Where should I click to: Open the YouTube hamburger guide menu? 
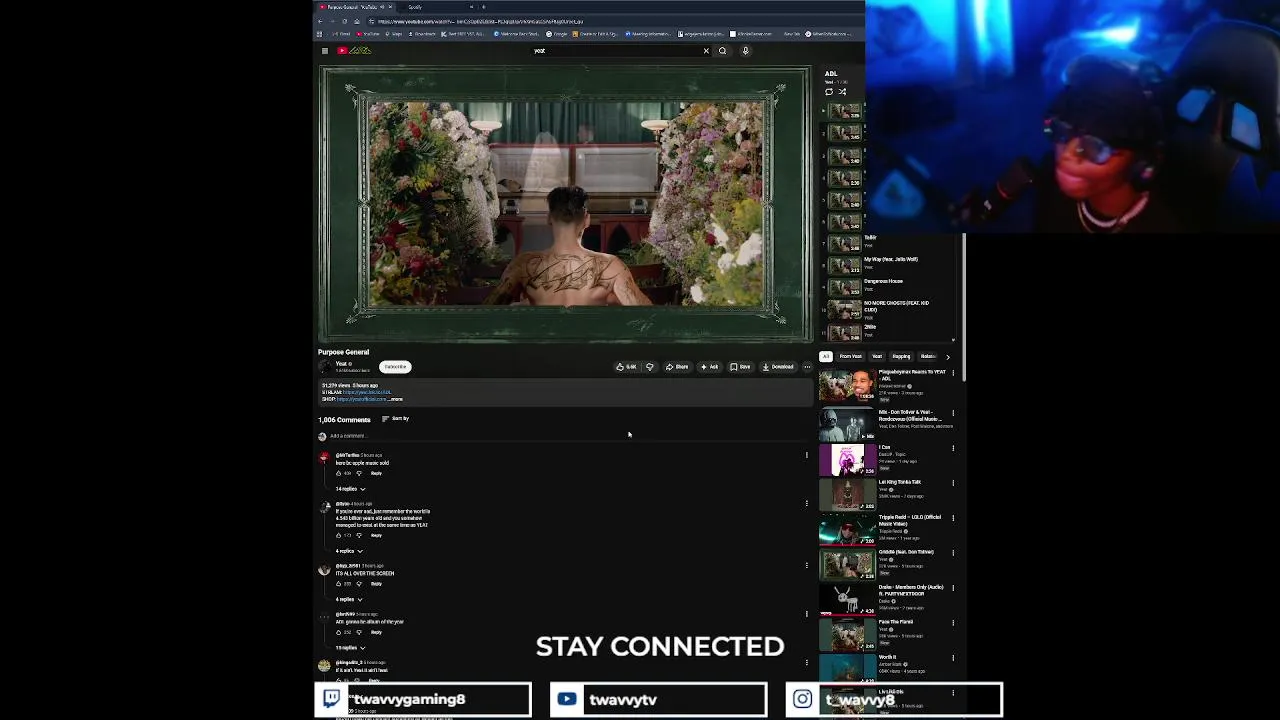(x=324, y=51)
